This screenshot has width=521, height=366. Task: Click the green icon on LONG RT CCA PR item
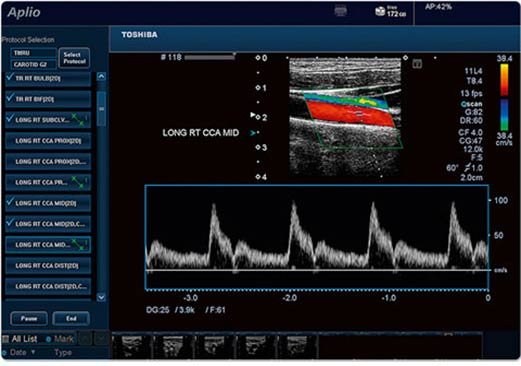click(79, 182)
